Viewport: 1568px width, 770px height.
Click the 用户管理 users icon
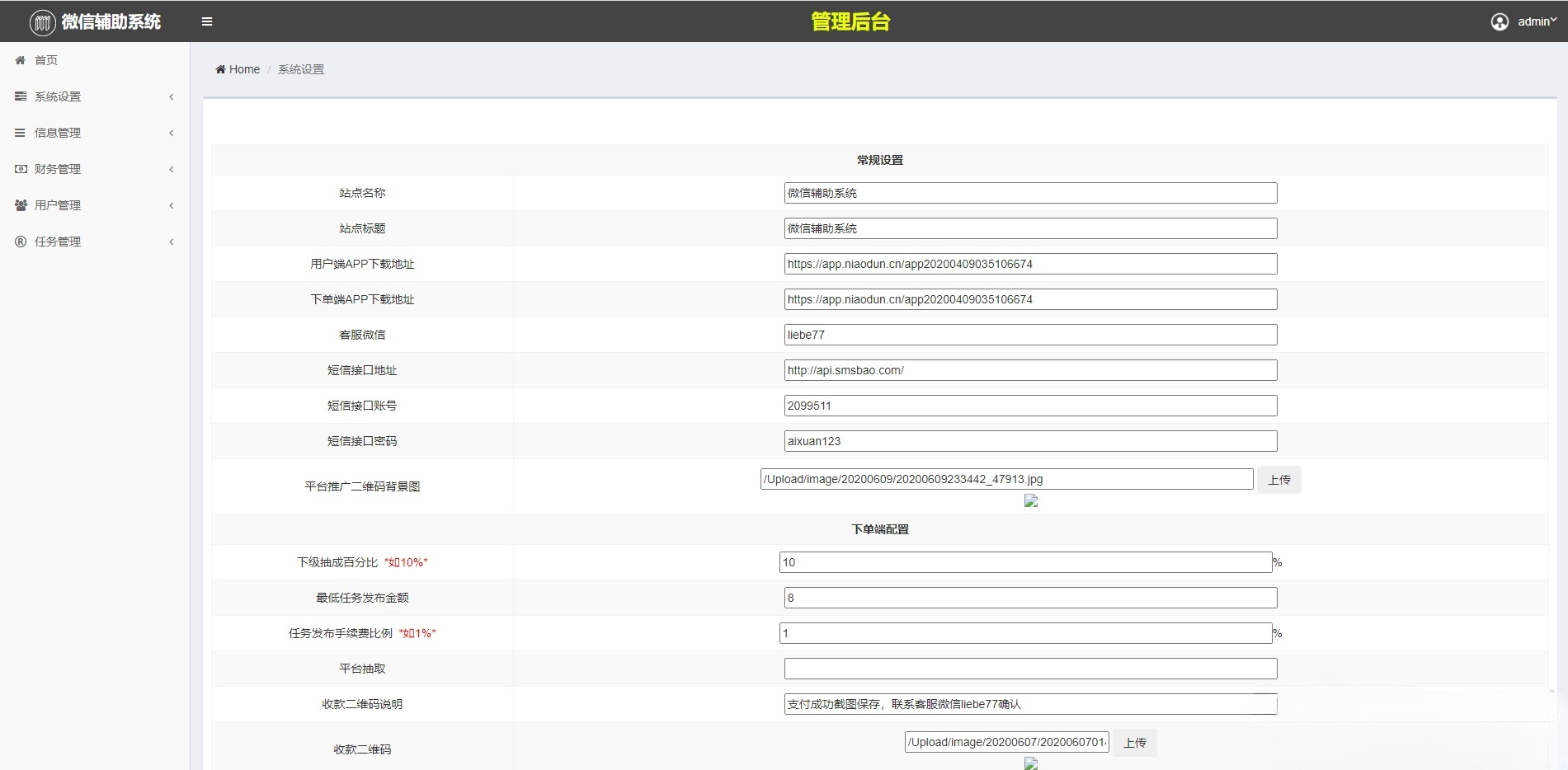pyautogui.click(x=21, y=205)
